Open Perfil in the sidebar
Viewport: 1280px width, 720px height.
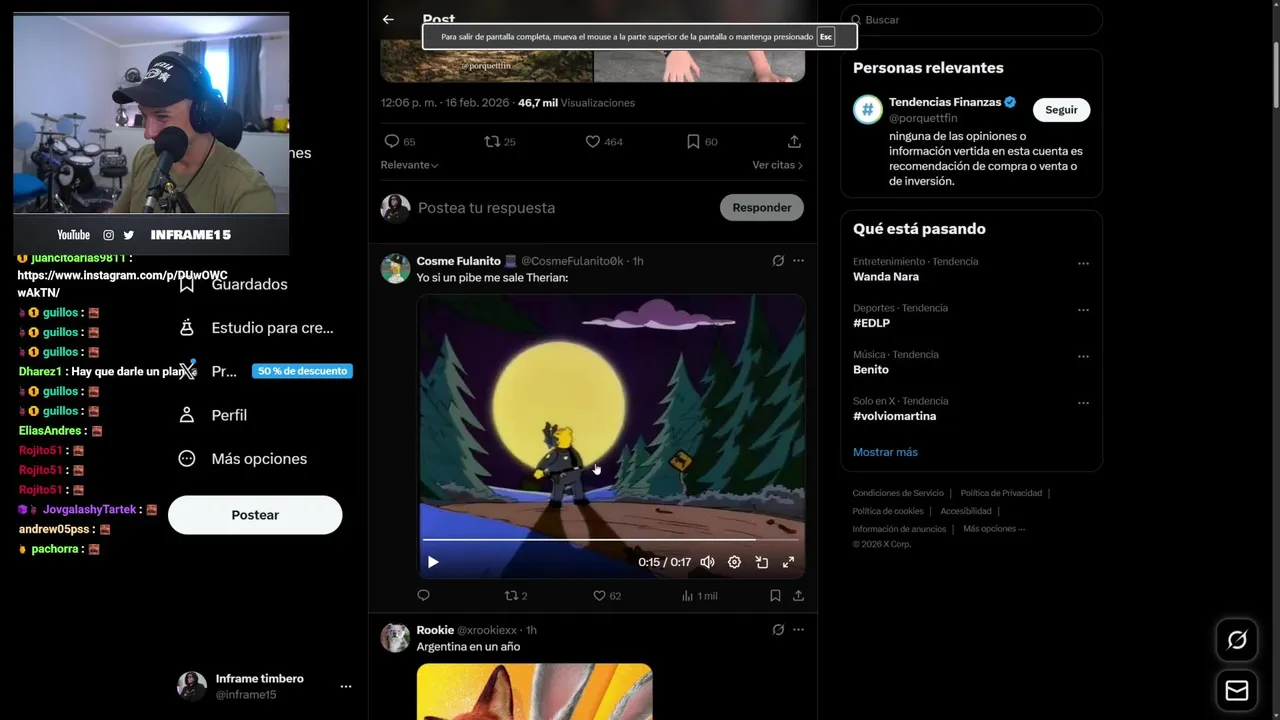point(212,415)
